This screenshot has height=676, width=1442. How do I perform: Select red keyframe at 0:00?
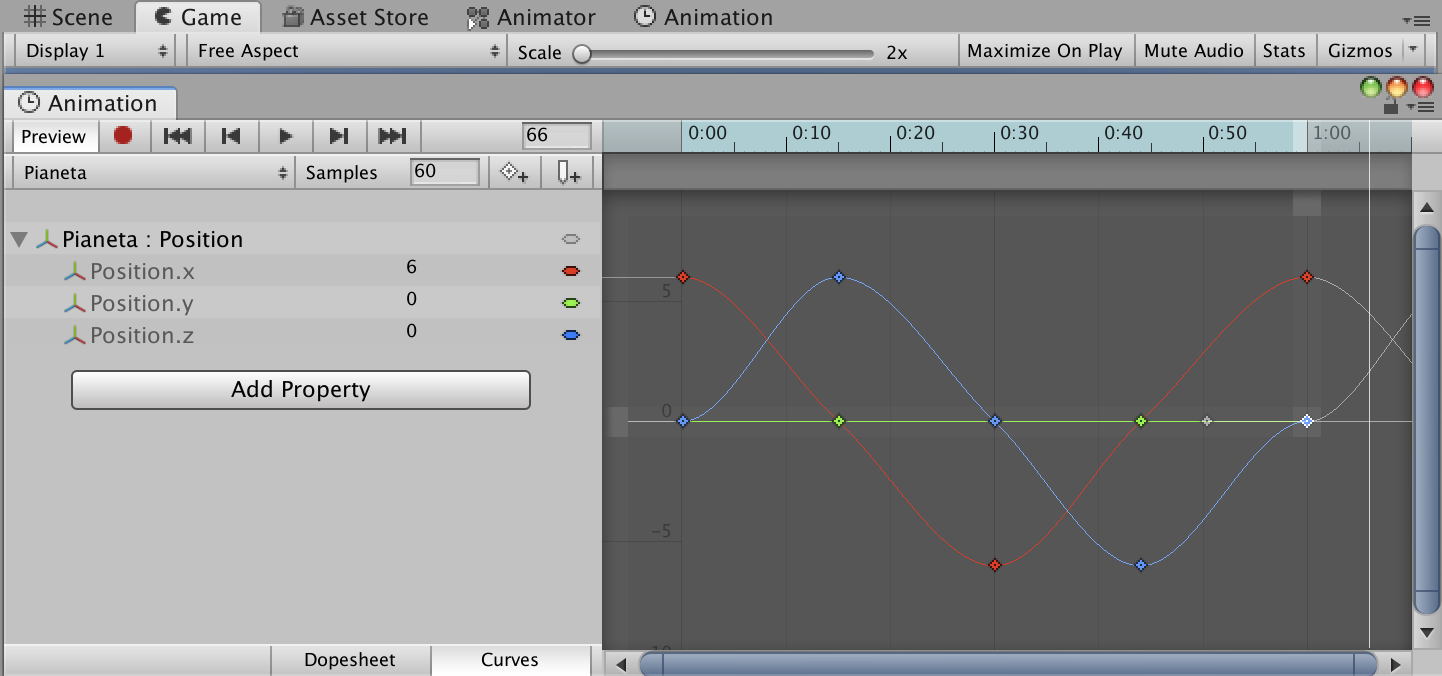tap(683, 277)
